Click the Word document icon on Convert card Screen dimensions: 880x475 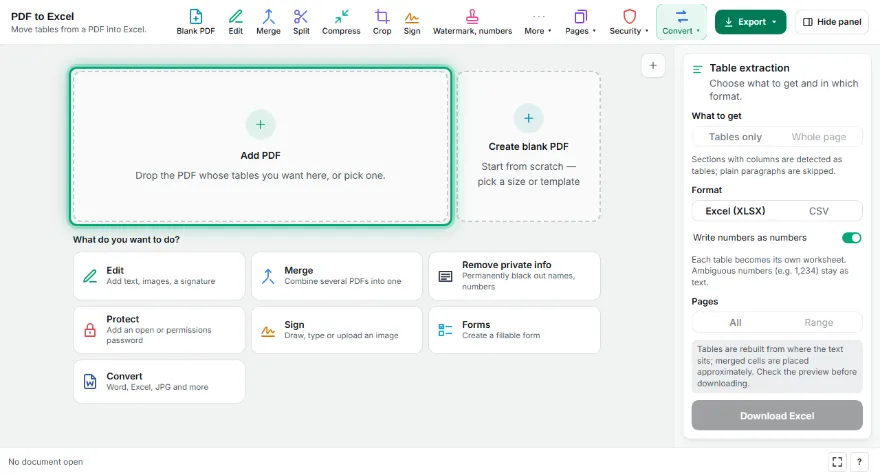pyautogui.click(x=90, y=381)
